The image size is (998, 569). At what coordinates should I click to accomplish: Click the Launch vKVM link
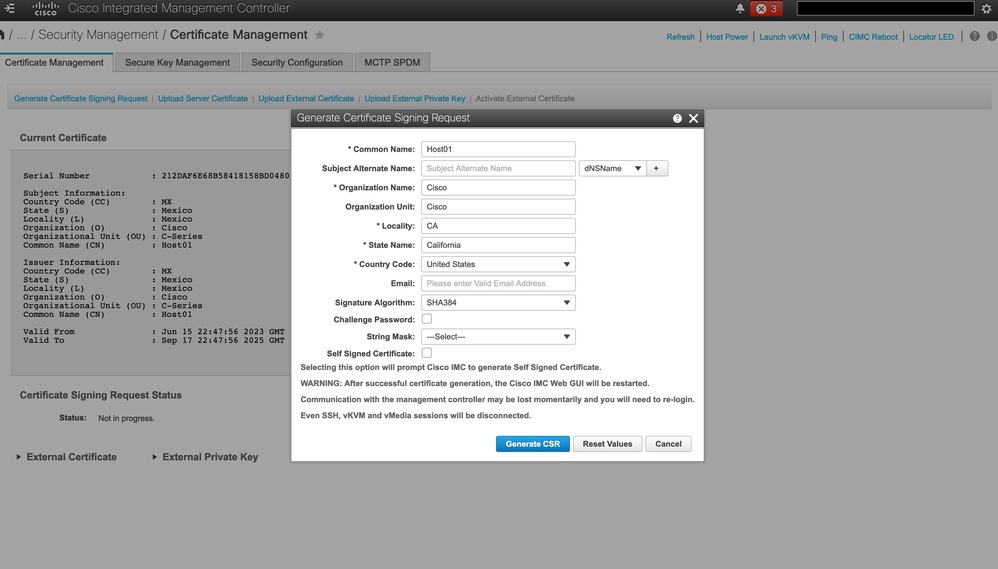tap(784, 37)
